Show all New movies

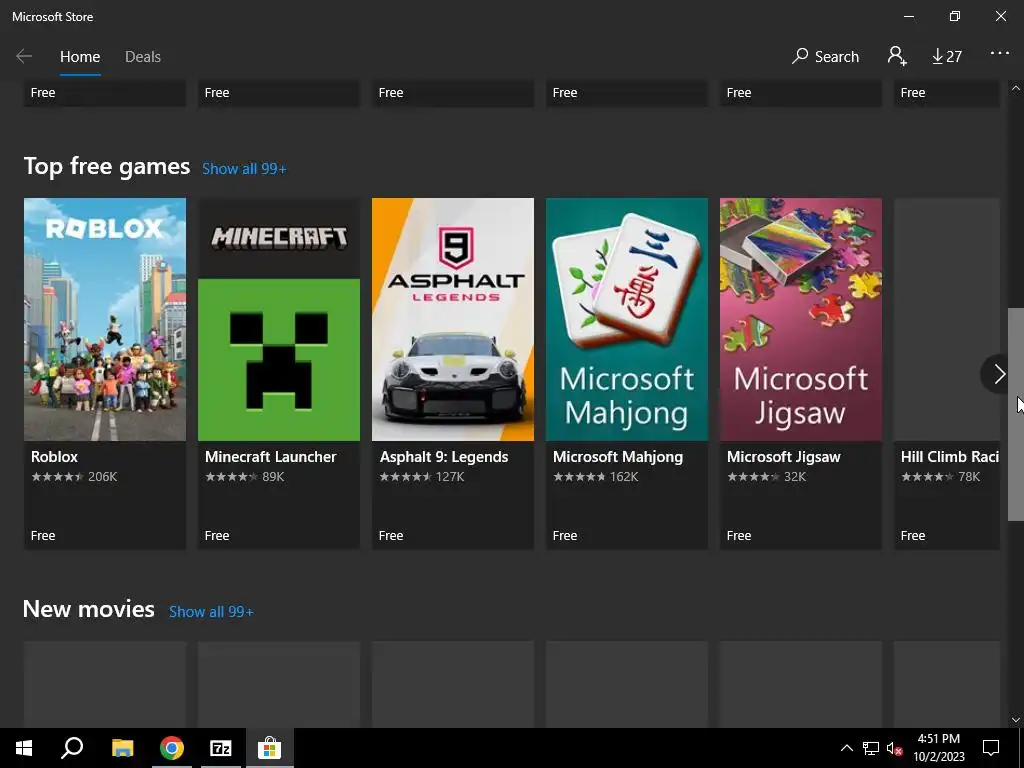(x=211, y=612)
